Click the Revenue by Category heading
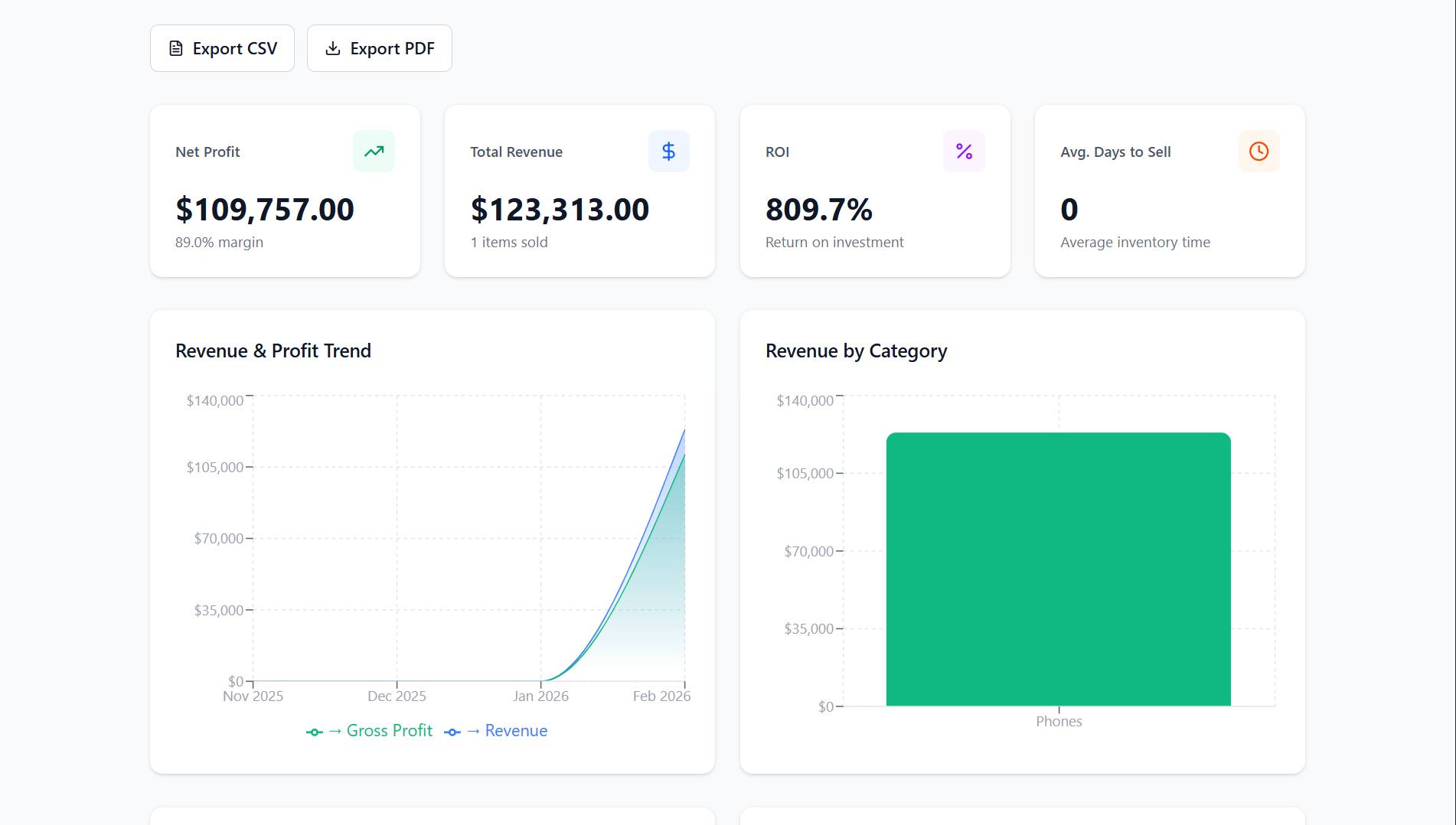 [856, 351]
